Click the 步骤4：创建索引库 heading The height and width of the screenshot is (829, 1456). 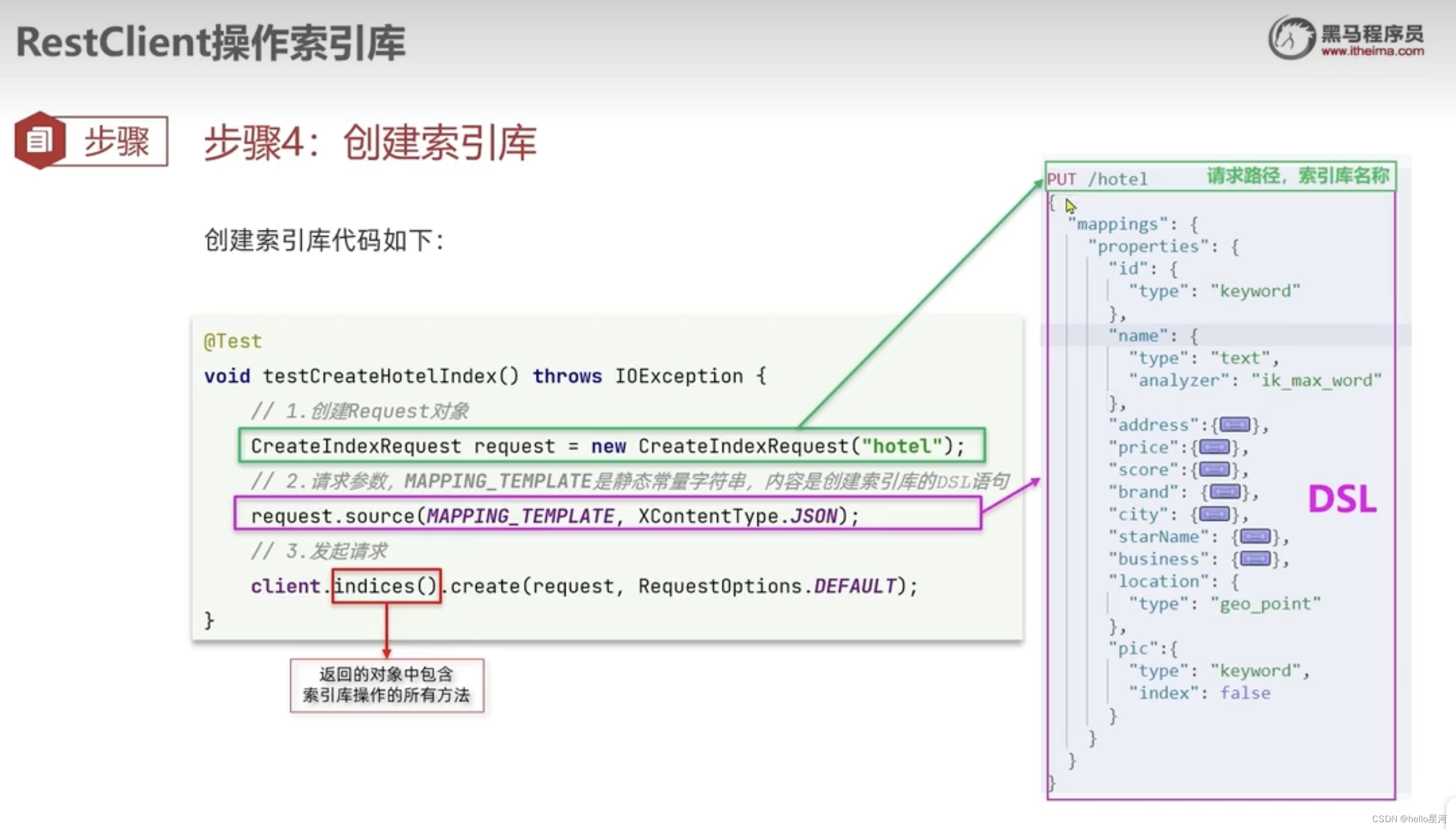pyautogui.click(x=371, y=143)
